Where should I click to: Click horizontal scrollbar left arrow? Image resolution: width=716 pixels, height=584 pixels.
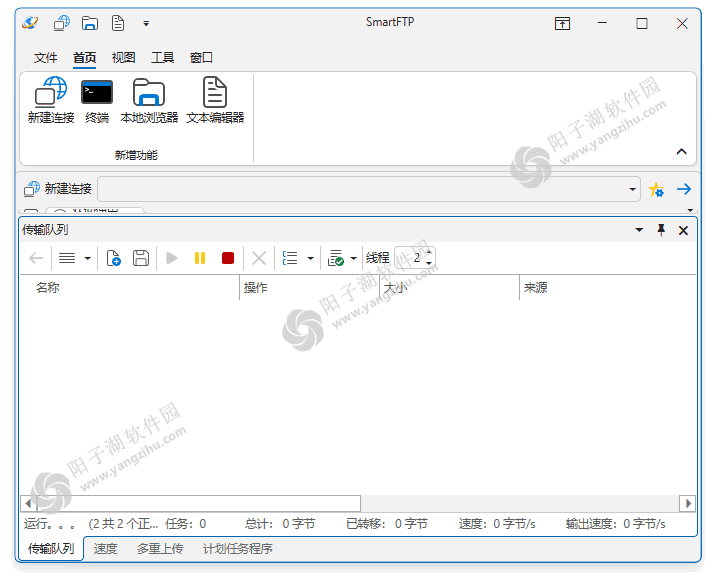tap(28, 504)
